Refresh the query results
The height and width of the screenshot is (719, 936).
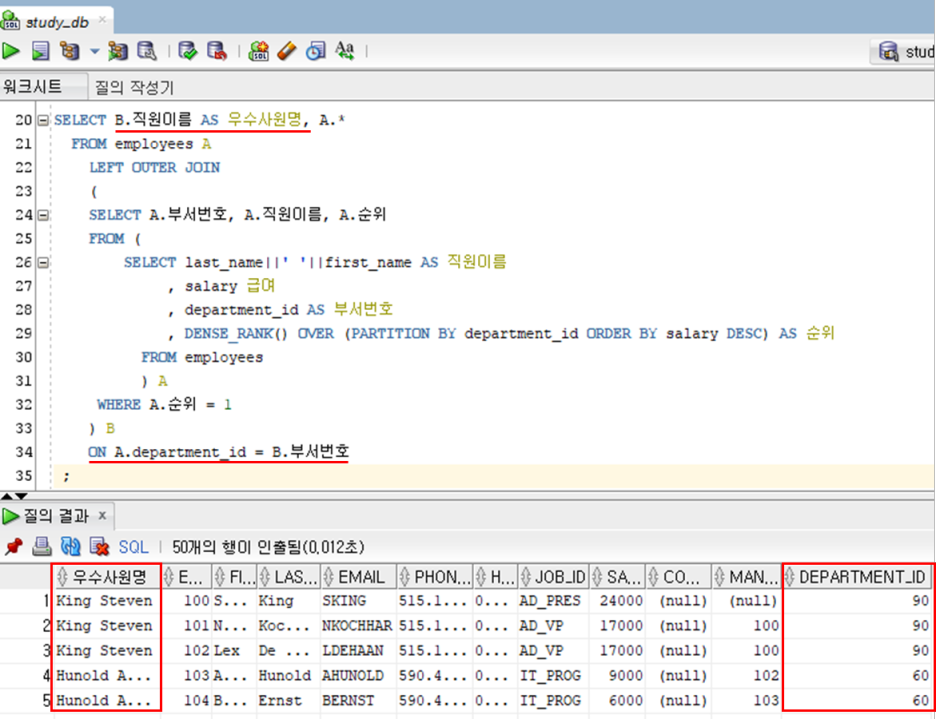[x=71, y=546]
